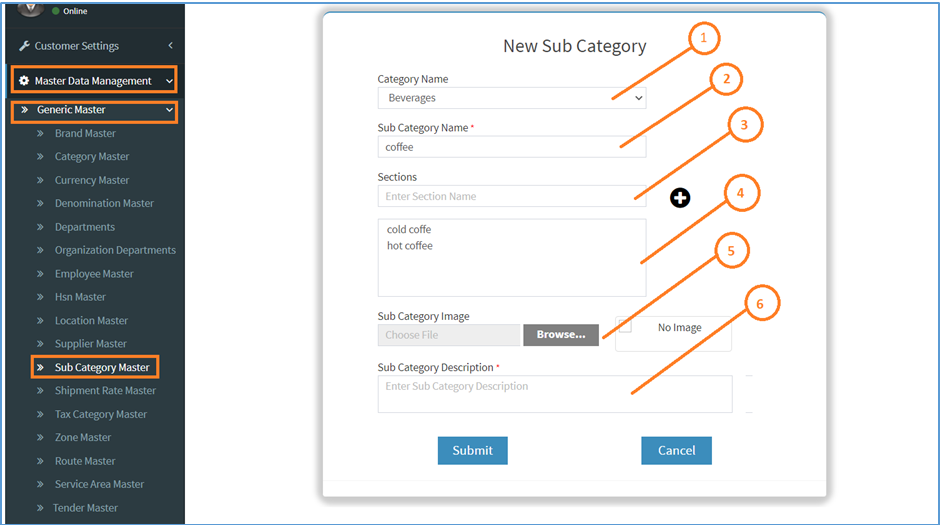Cancel the New Sub Category dialog
Viewport: 941px width, 525px height.
point(676,451)
